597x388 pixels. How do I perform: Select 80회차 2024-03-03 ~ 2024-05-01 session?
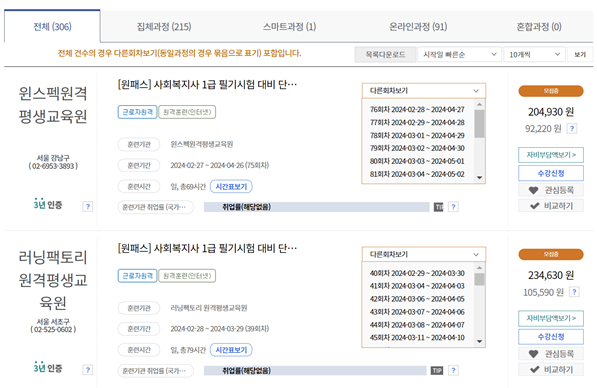tap(417, 161)
